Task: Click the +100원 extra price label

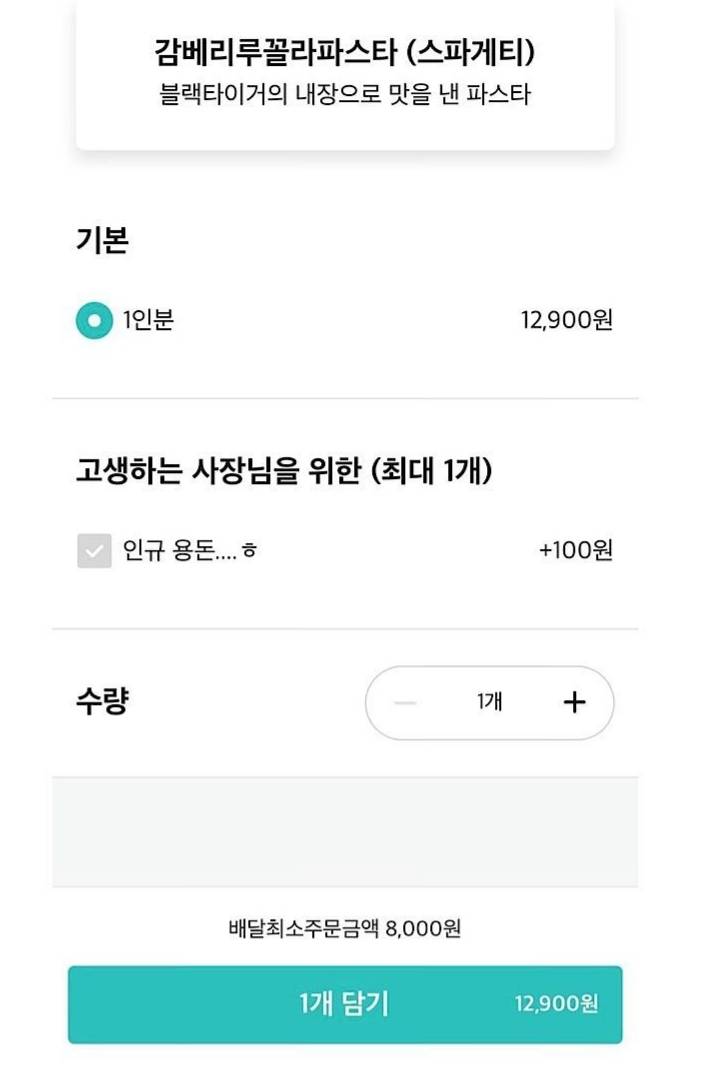Action: (575, 551)
